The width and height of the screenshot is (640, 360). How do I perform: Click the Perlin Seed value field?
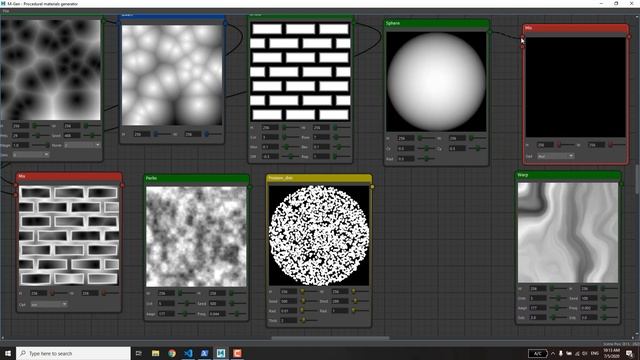(217, 303)
